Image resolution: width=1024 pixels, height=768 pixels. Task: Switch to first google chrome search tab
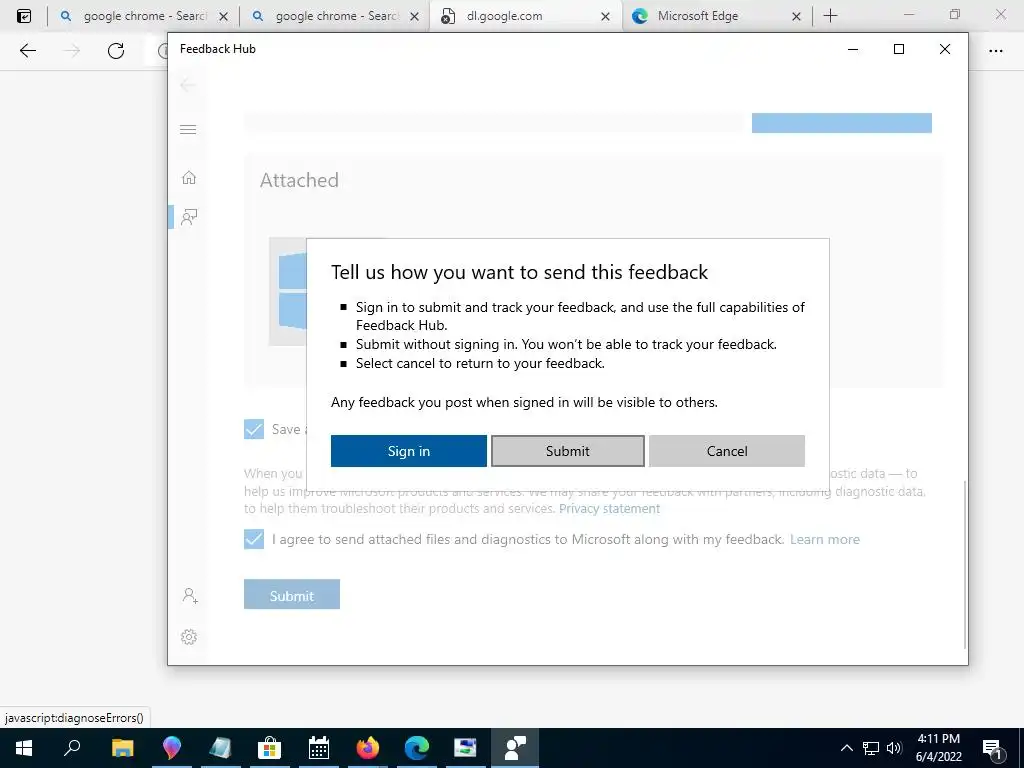[x=145, y=16]
